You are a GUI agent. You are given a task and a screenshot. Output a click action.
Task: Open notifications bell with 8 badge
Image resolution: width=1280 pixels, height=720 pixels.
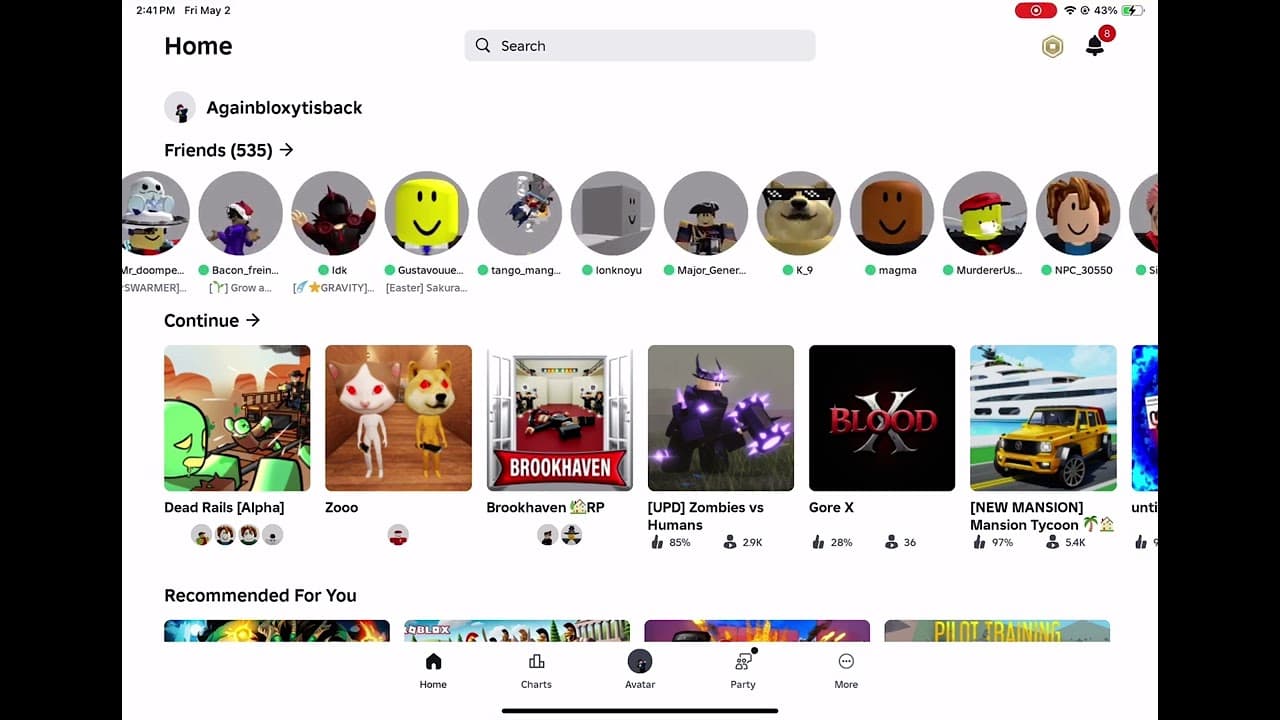click(x=1096, y=45)
